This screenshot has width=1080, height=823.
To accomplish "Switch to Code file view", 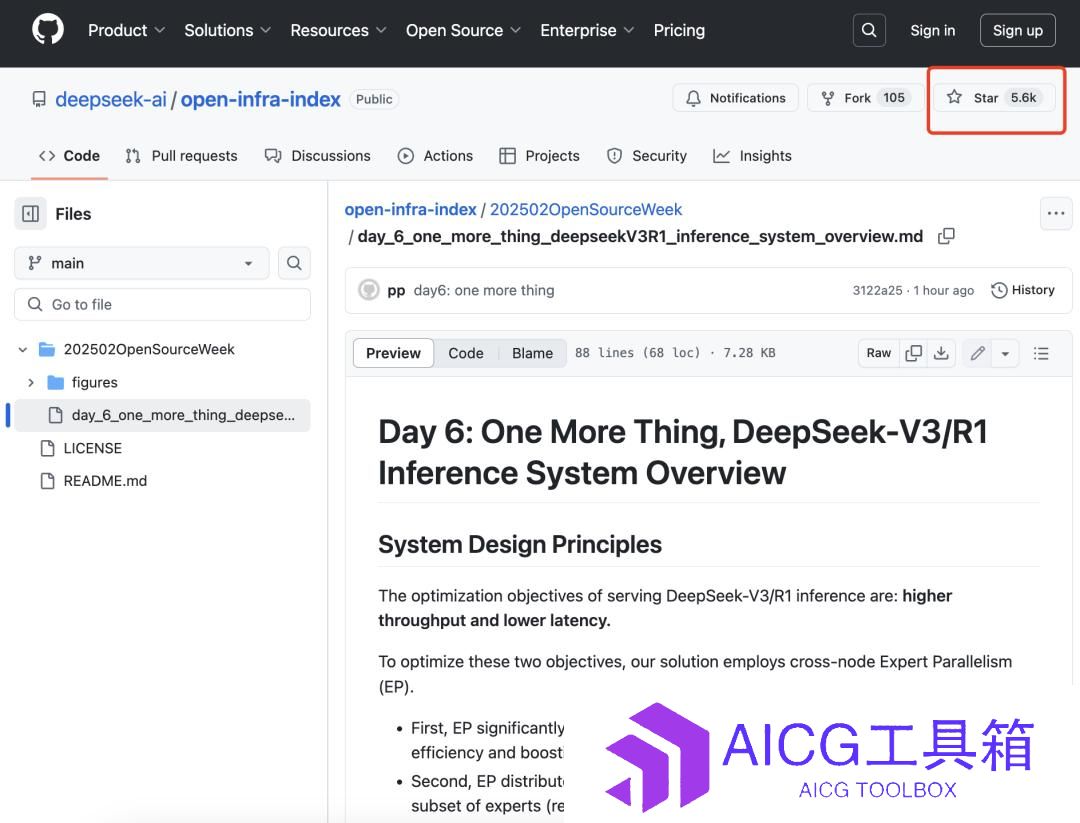I will coord(466,353).
